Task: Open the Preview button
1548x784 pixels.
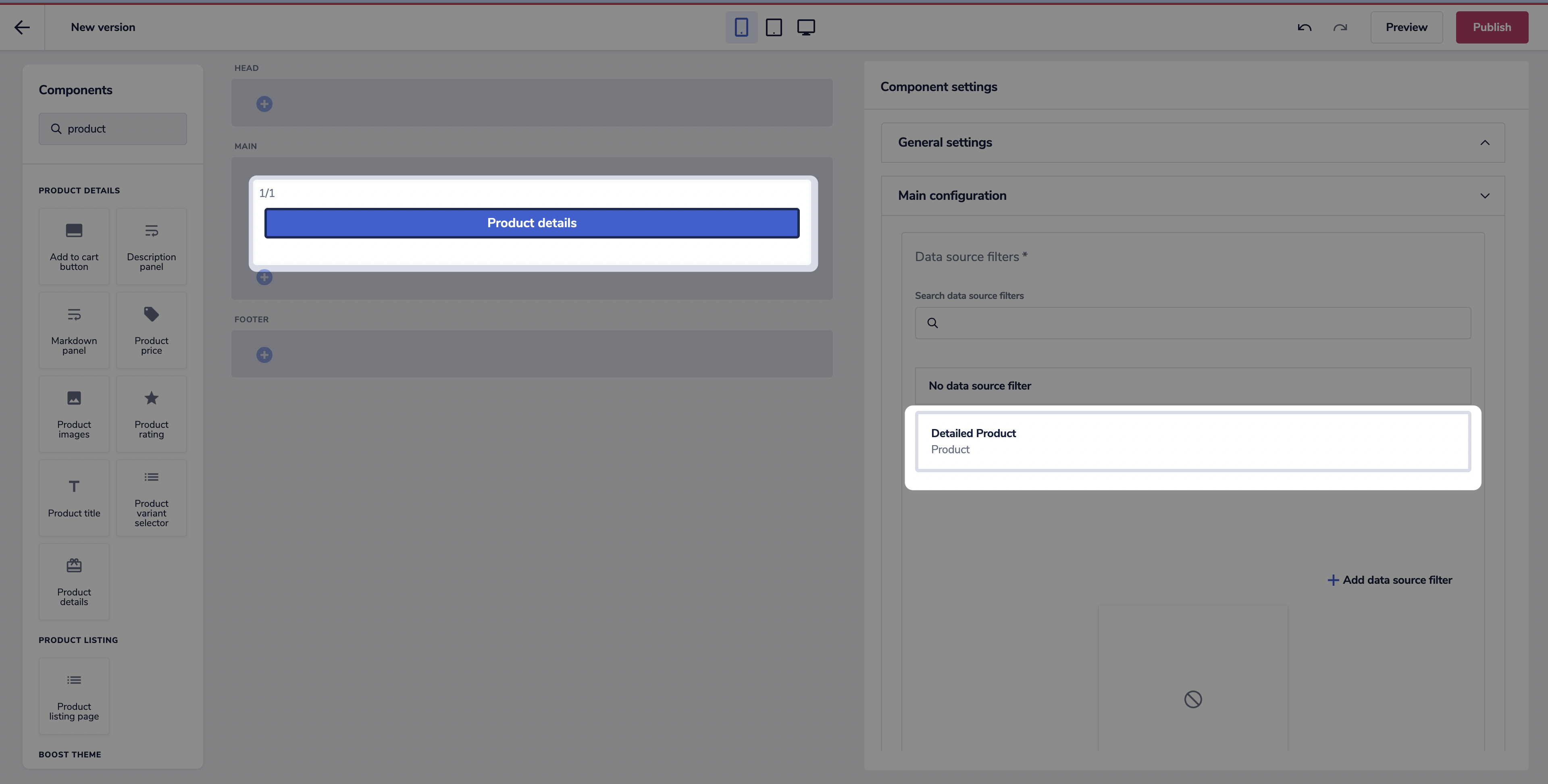Action: click(x=1406, y=27)
